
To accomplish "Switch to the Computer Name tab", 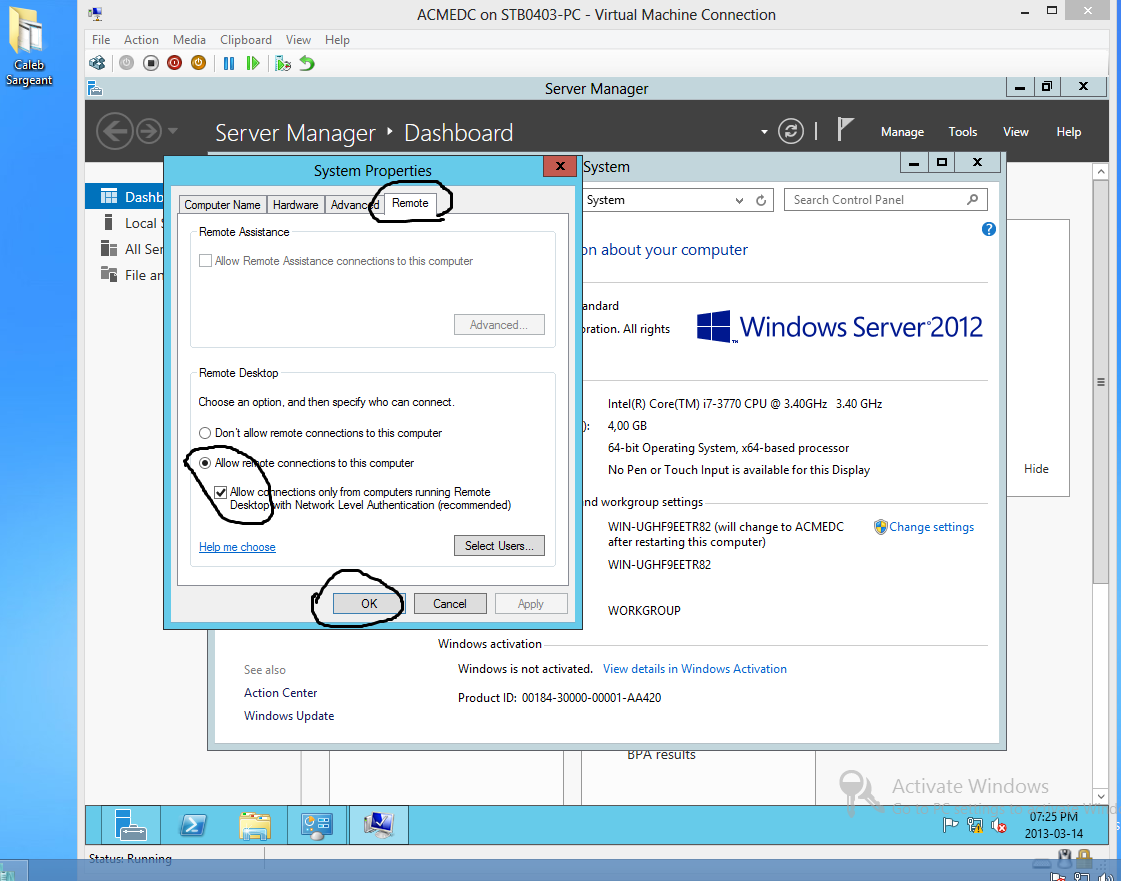I will [222, 205].
